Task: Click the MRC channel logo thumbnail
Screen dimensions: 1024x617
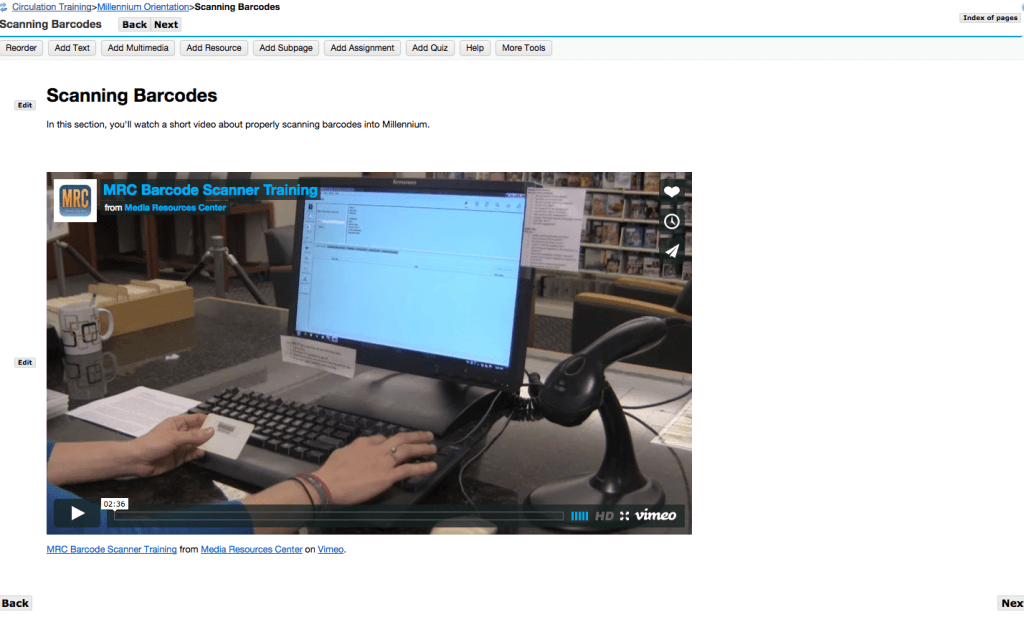Action: [x=76, y=200]
